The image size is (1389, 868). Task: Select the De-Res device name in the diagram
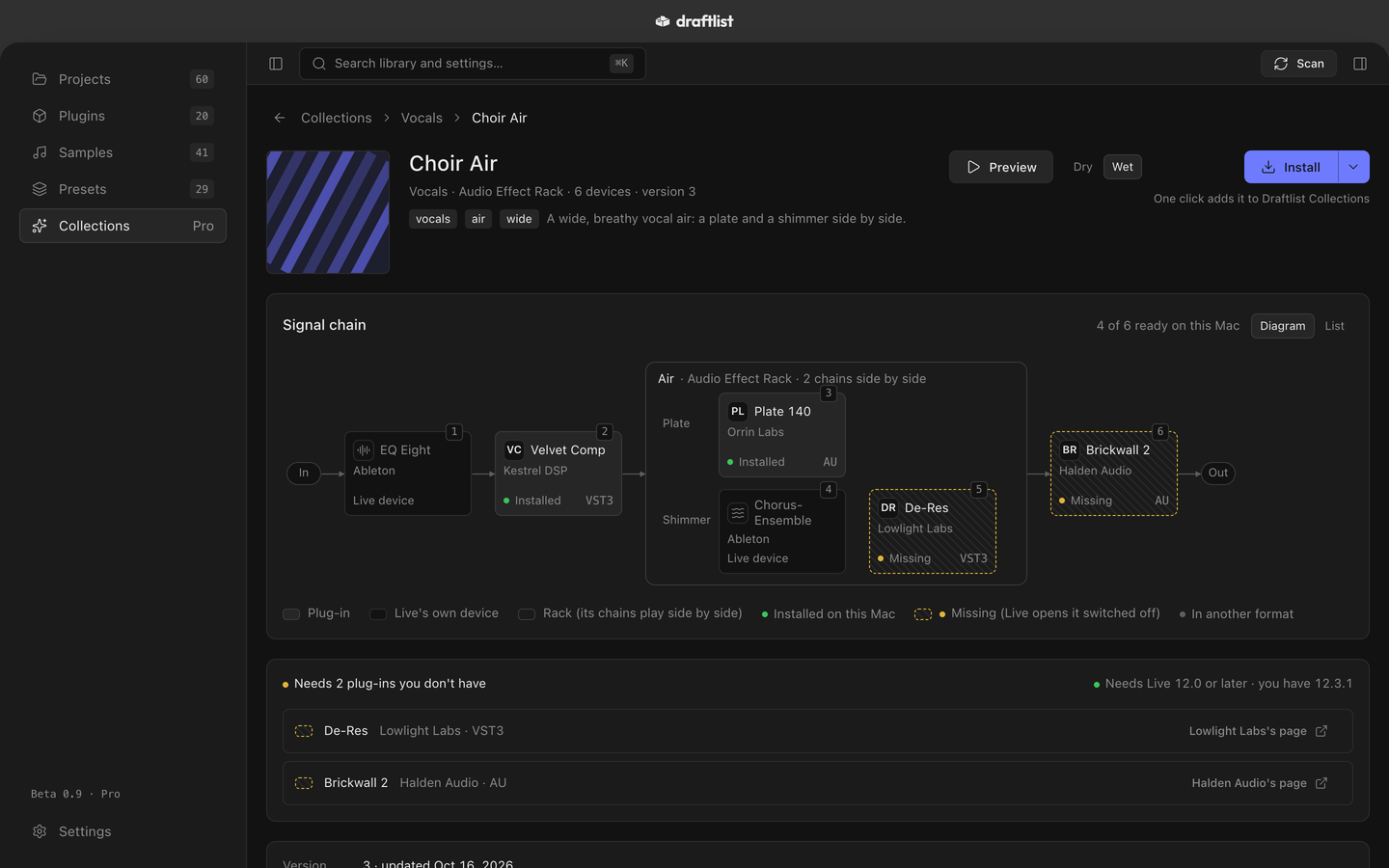coord(926,508)
